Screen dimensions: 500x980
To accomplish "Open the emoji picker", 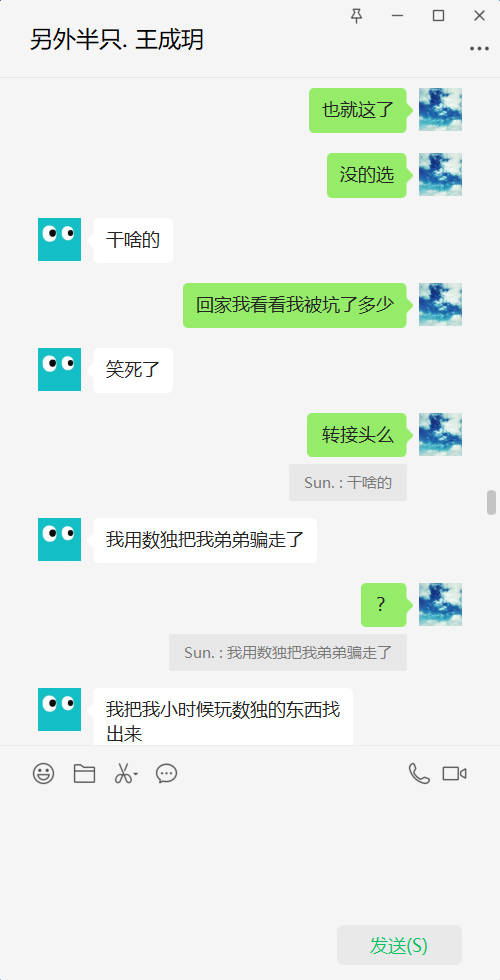I will pyautogui.click(x=44, y=774).
